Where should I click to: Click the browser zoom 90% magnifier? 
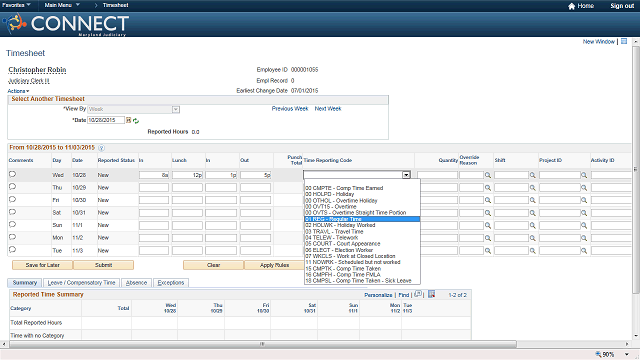point(598,354)
